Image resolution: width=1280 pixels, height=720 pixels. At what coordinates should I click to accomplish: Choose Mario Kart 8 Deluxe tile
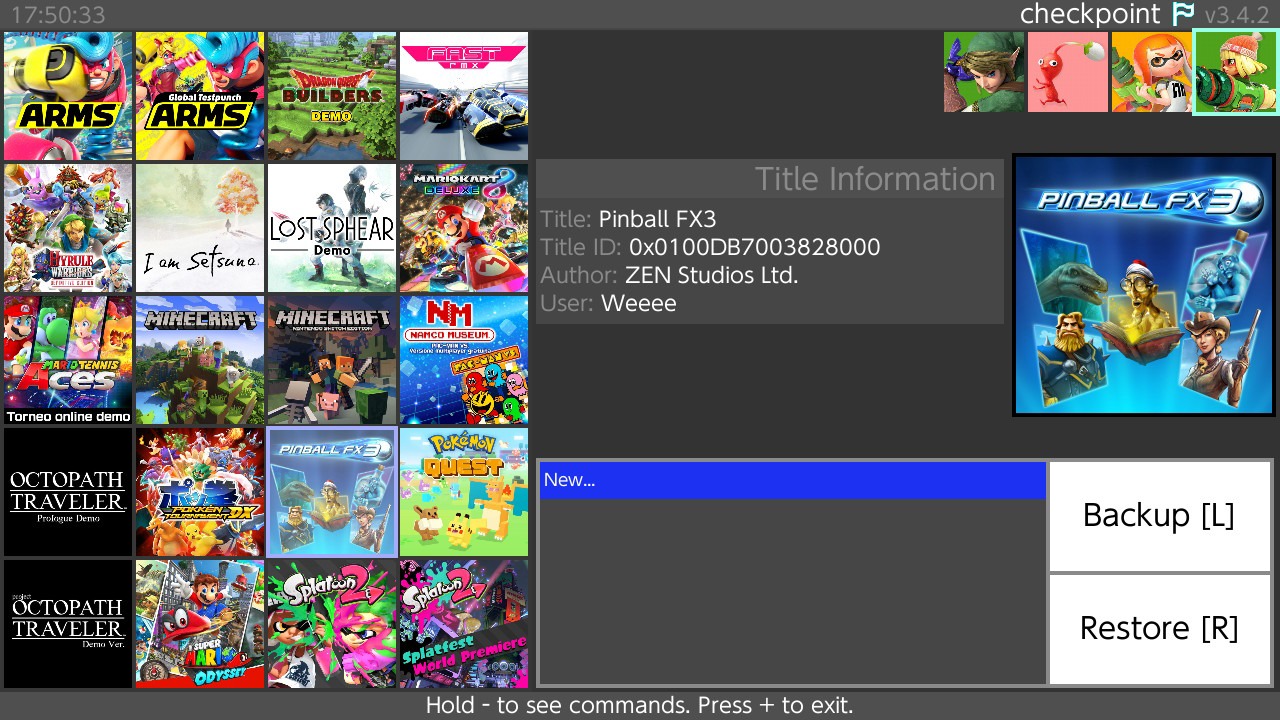pos(464,228)
